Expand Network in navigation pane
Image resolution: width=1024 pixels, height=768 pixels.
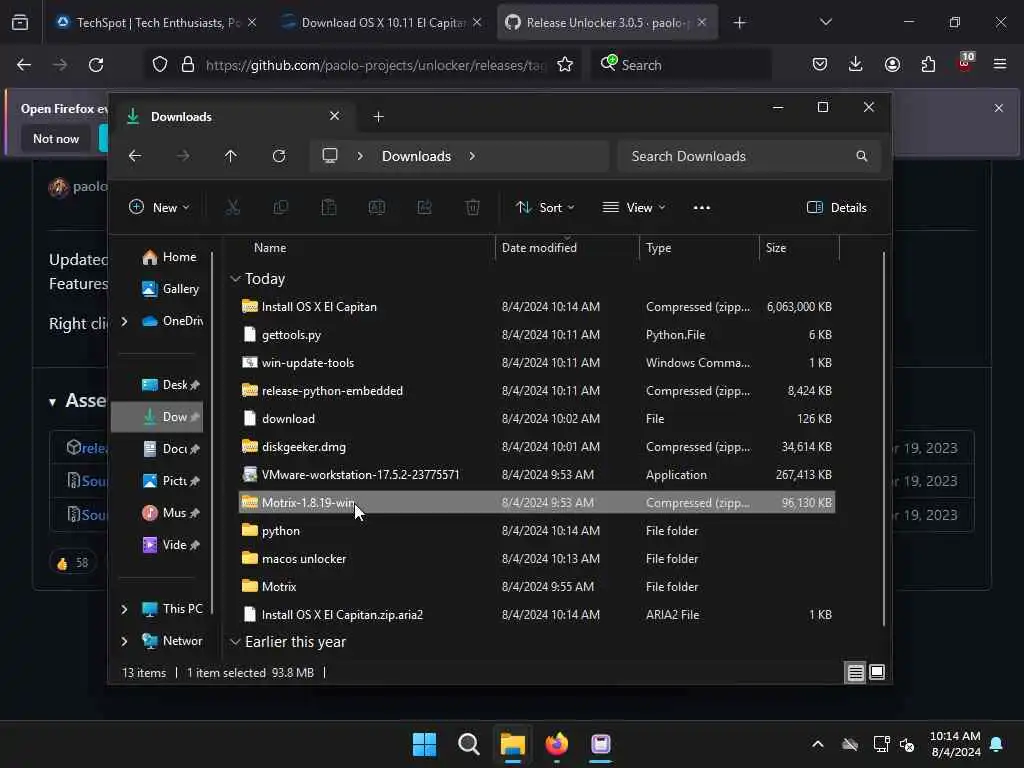[x=124, y=641]
